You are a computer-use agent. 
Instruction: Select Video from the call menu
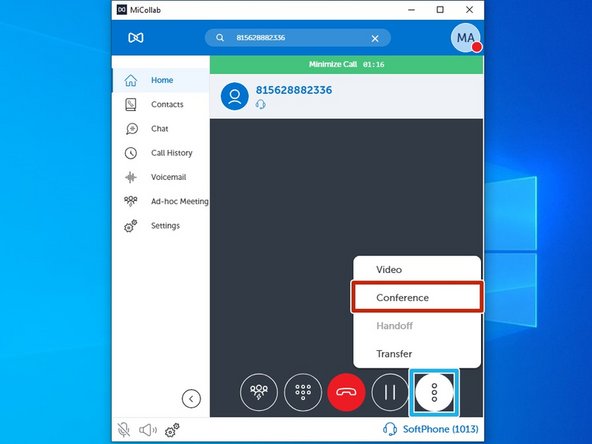pyautogui.click(x=417, y=270)
